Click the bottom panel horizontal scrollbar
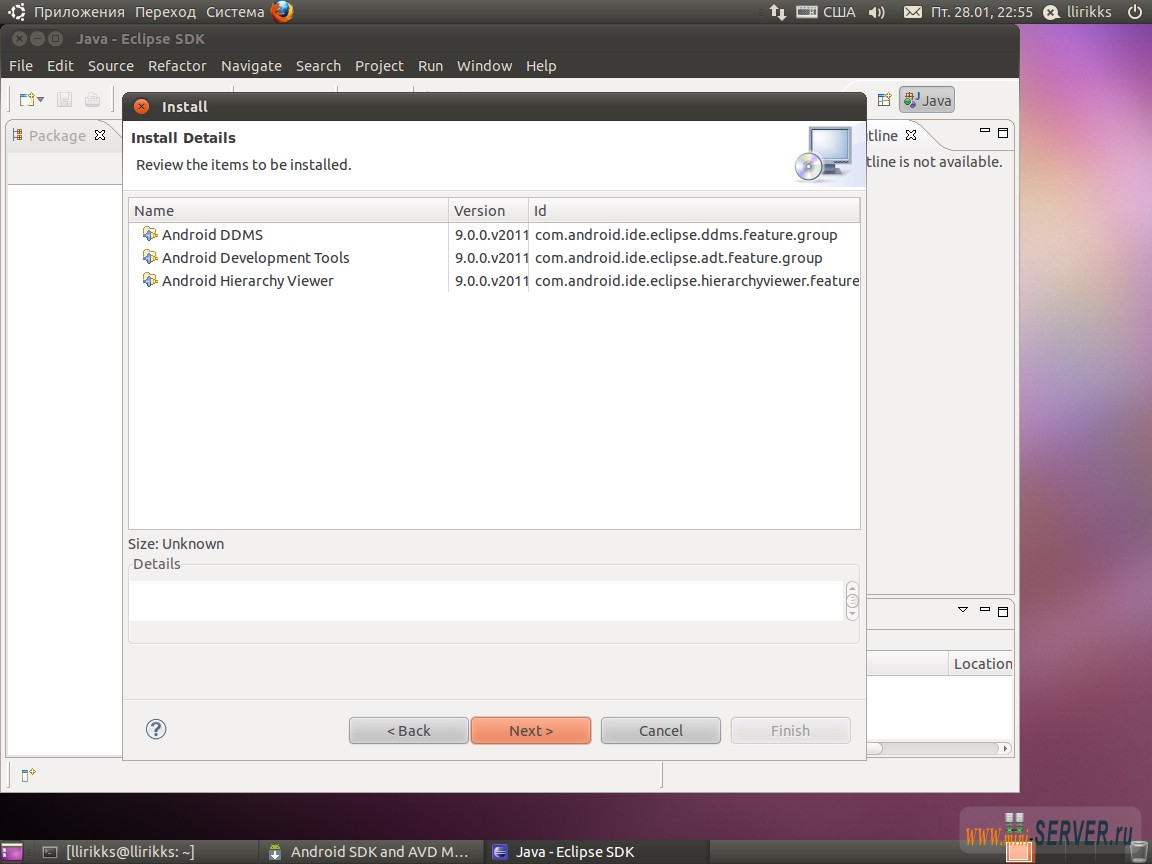This screenshot has height=864, width=1152. pyautogui.click(x=940, y=748)
